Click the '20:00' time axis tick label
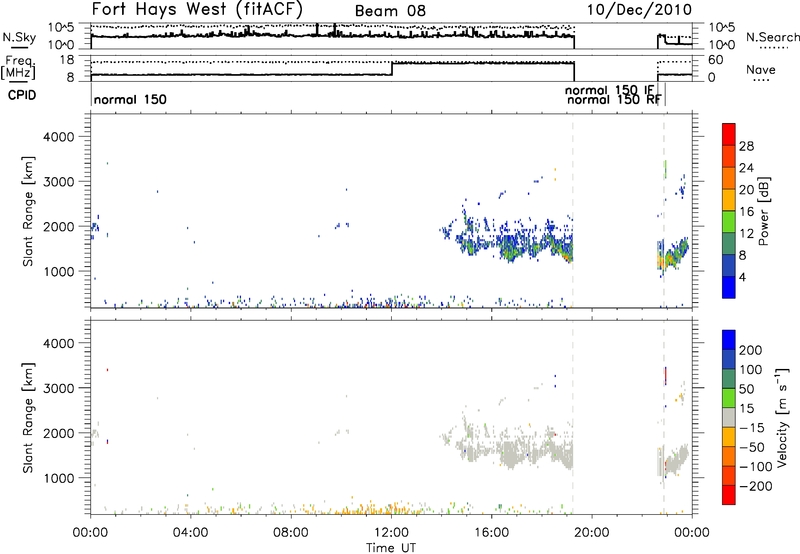 (591, 533)
